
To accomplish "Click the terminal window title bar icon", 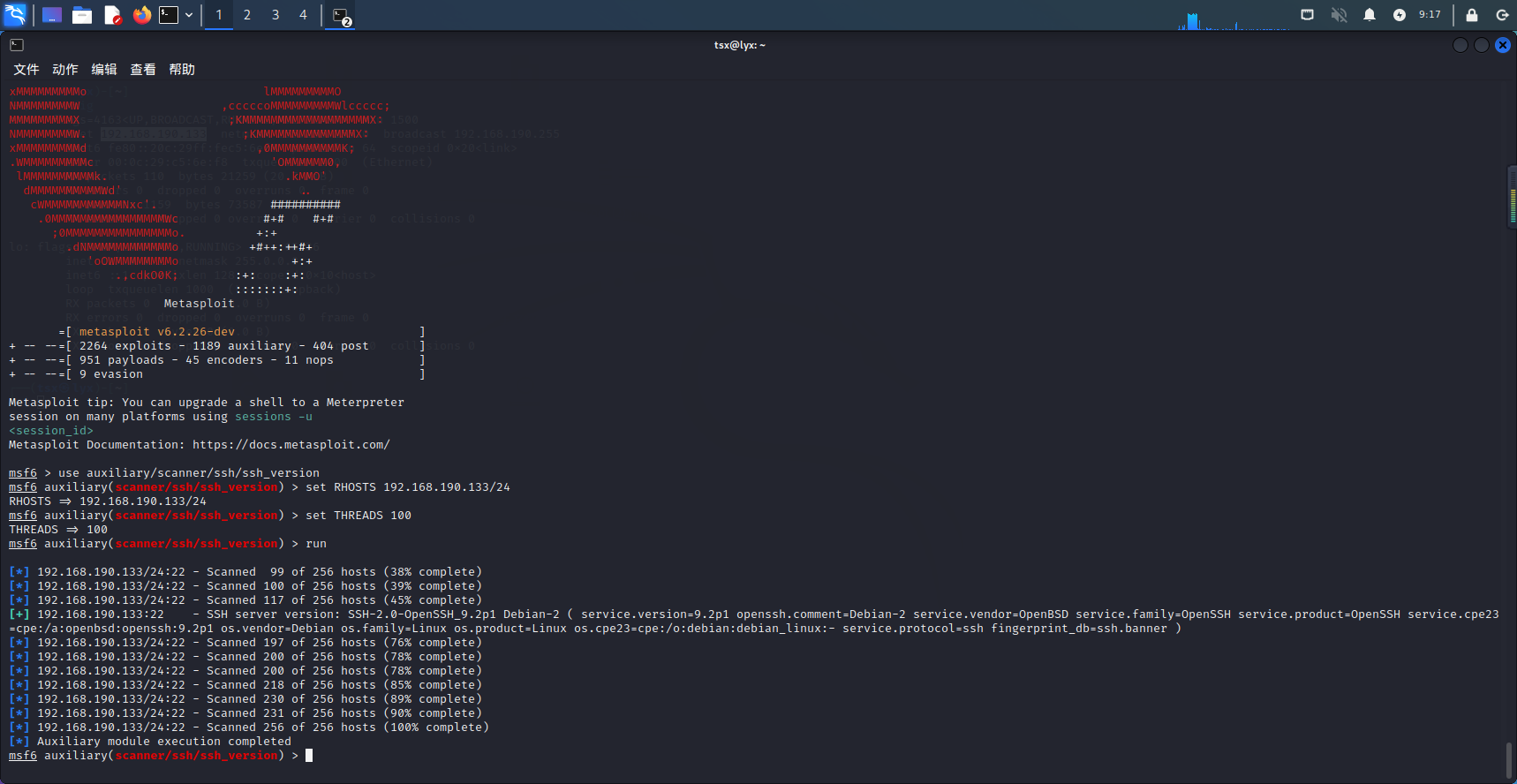I will [17, 45].
